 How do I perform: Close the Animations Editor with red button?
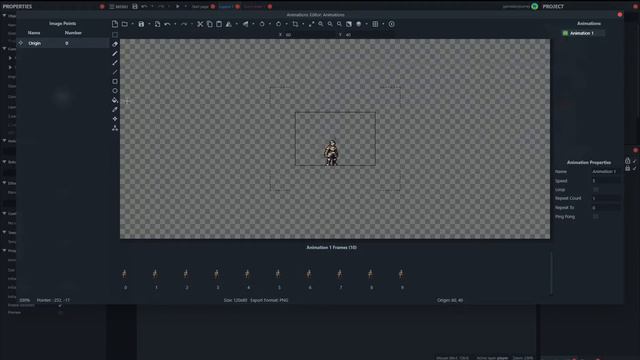tap(620, 15)
